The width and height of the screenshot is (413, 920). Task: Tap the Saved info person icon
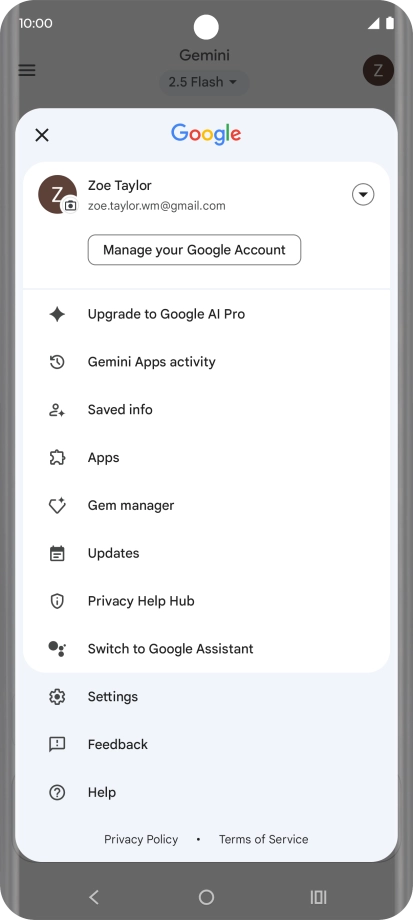pos(57,410)
